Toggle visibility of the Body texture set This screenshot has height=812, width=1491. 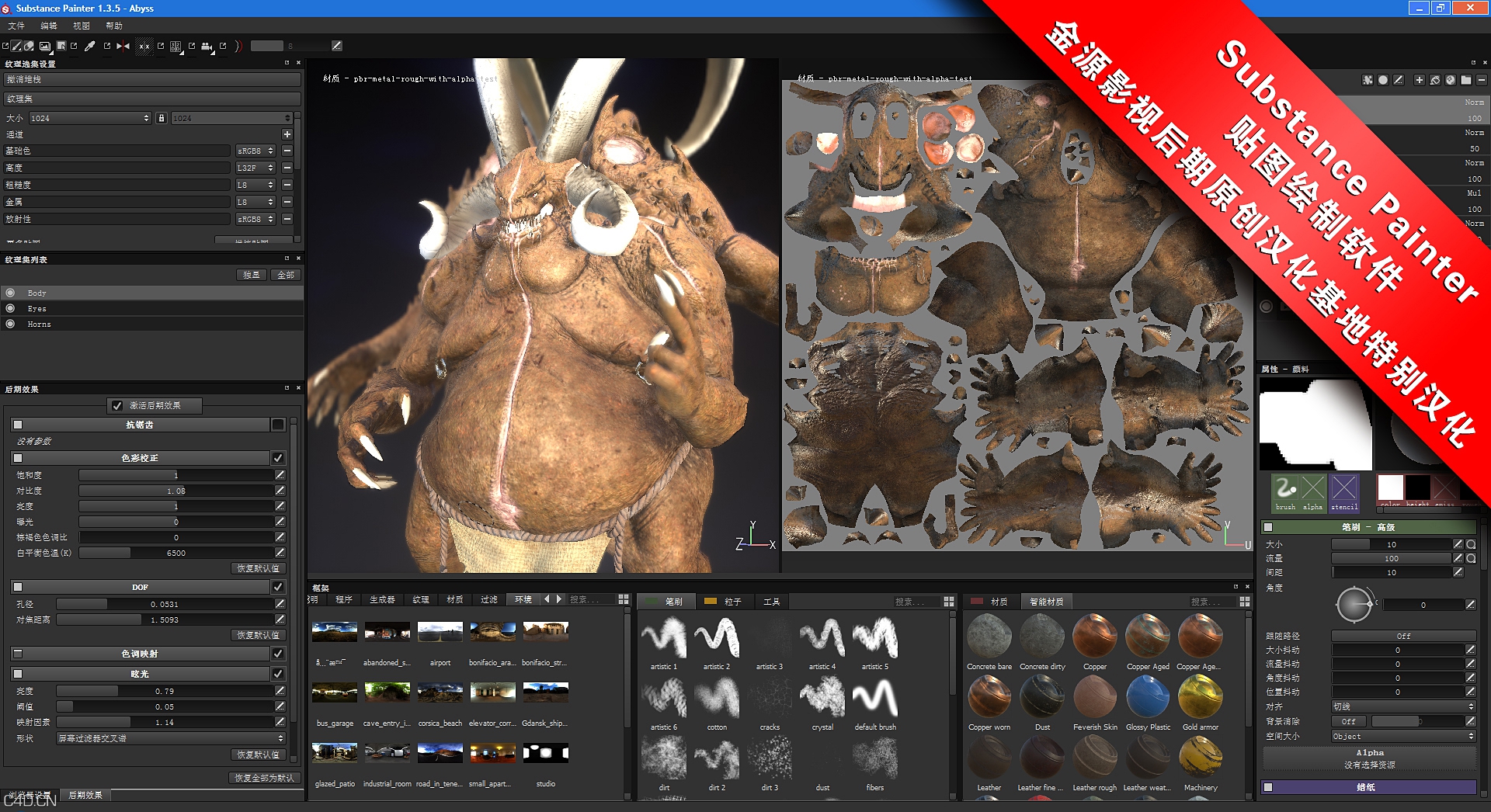coord(11,293)
